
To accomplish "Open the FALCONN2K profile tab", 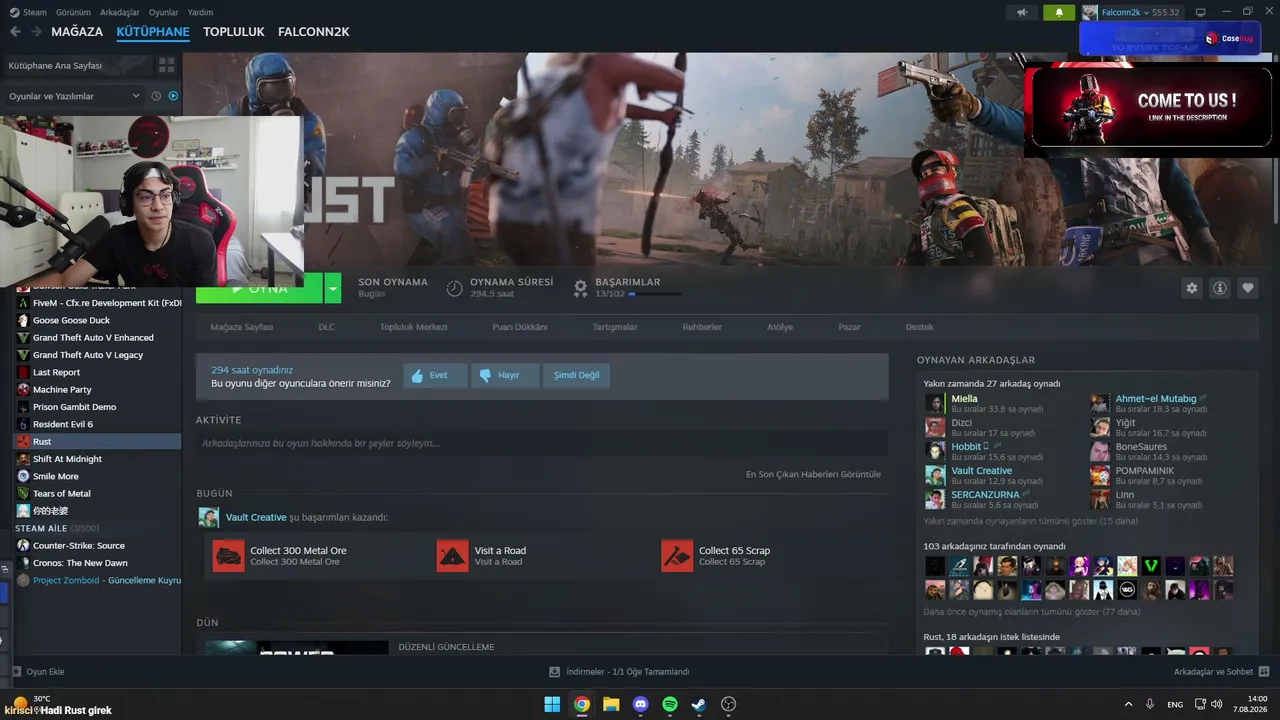I will click(x=314, y=32).
